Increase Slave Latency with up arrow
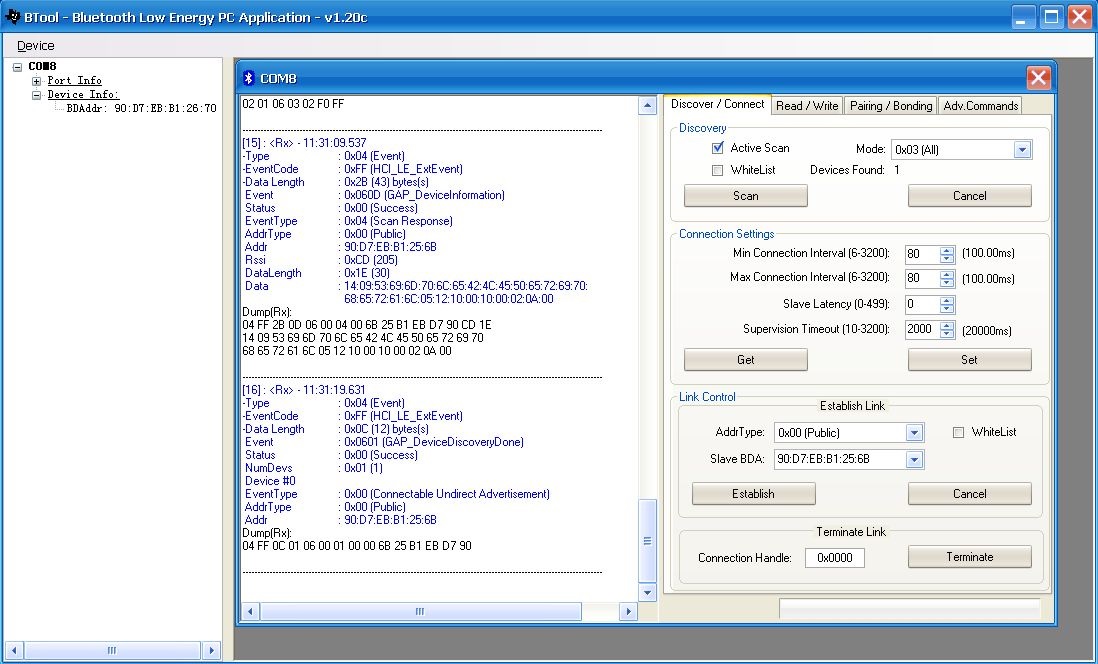Image resolution: width=1098 pixels, height=664 pixels. point(947,300)
